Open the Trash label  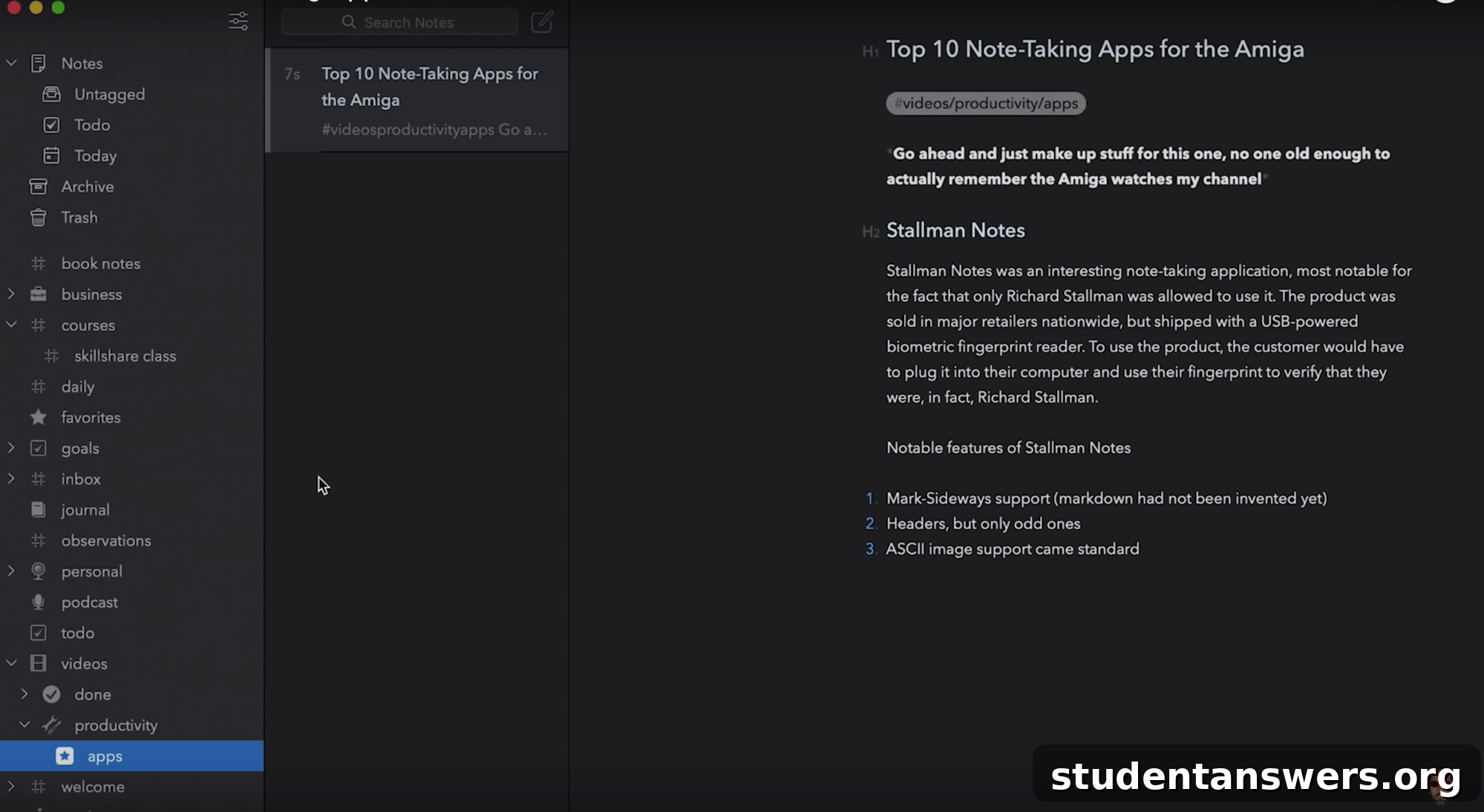[x=79, y=217]
